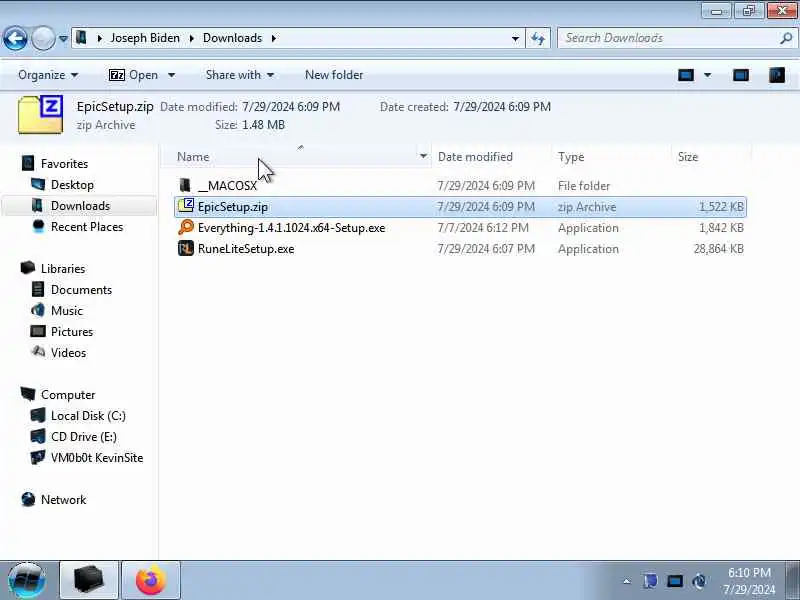
Task: Open the taskbar clock showing 6:10 PM
Action: [748, 581]
